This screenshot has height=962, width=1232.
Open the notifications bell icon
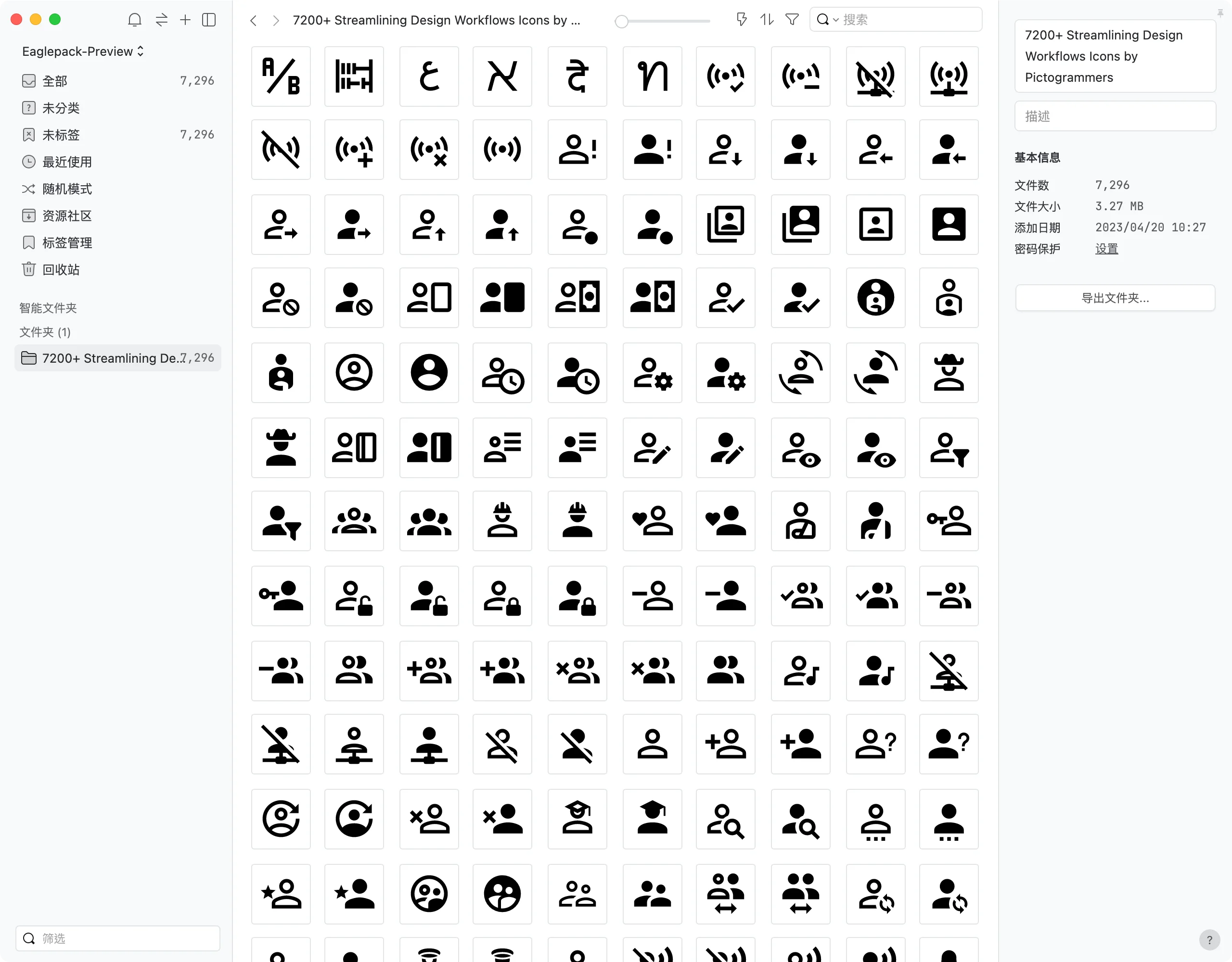[x=134, y=20]
